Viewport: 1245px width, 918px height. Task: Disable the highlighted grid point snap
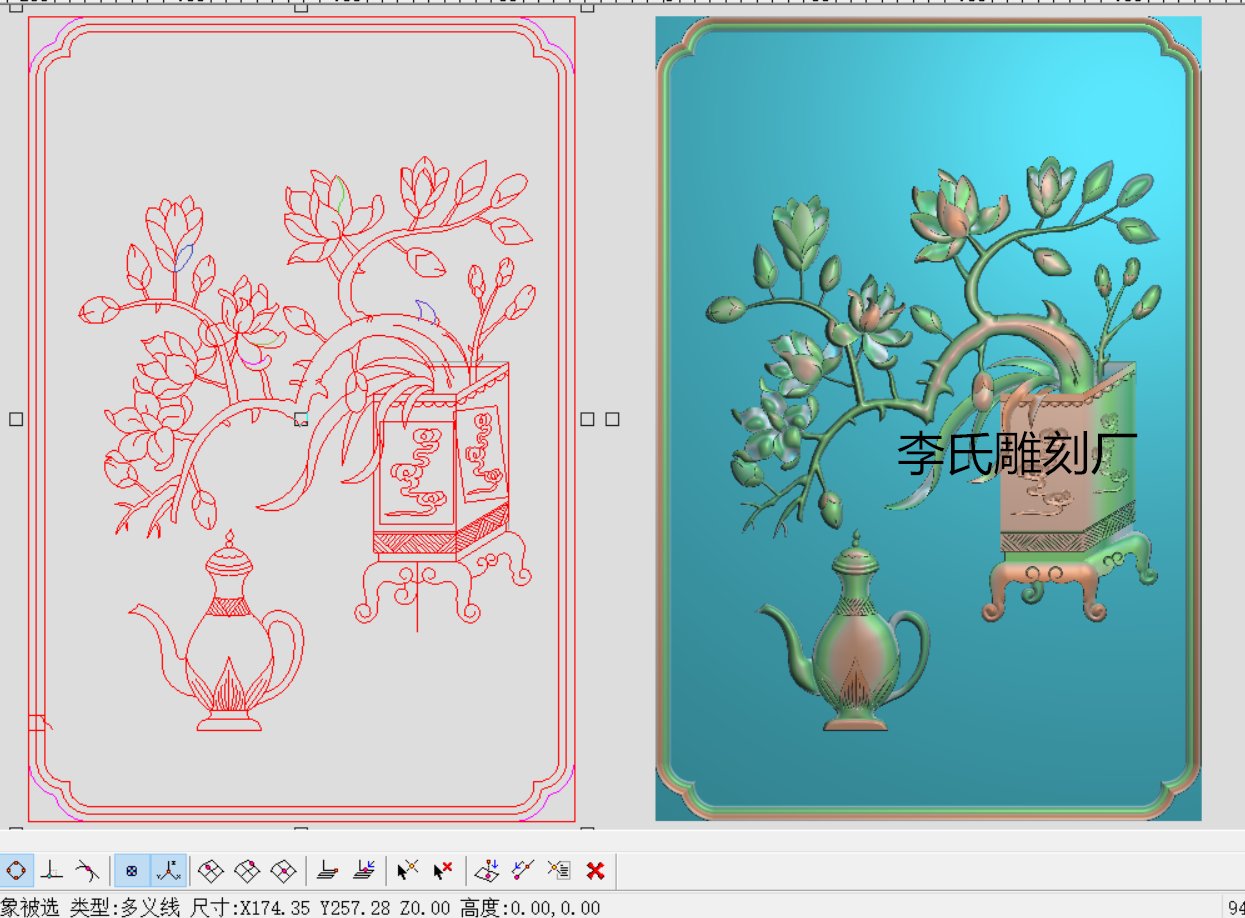point(131,870)
